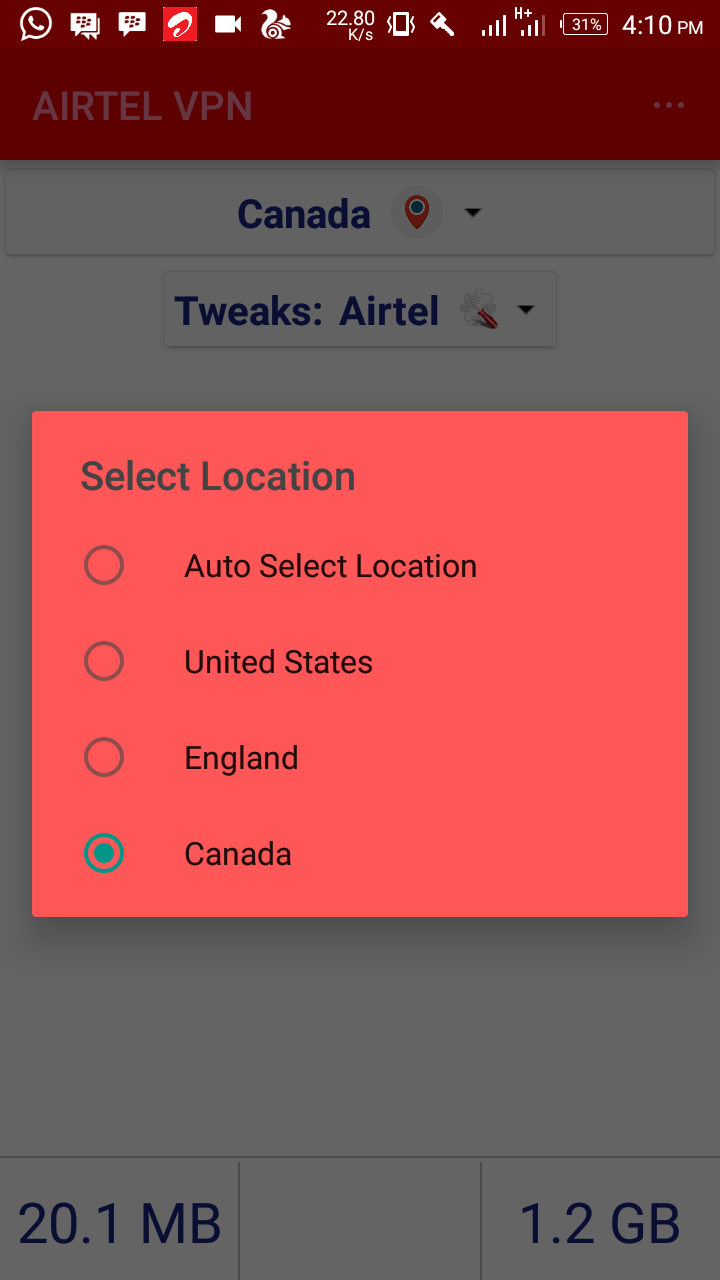Select the Auto Select Location radio button
The image size is (720, 1280).
click(104, 566)
